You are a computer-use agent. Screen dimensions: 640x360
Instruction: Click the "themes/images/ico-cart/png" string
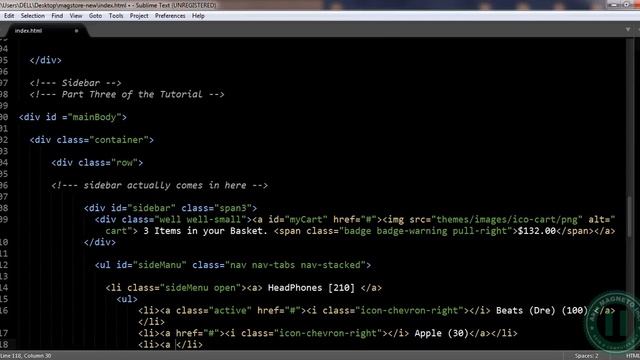click(507, 220)
